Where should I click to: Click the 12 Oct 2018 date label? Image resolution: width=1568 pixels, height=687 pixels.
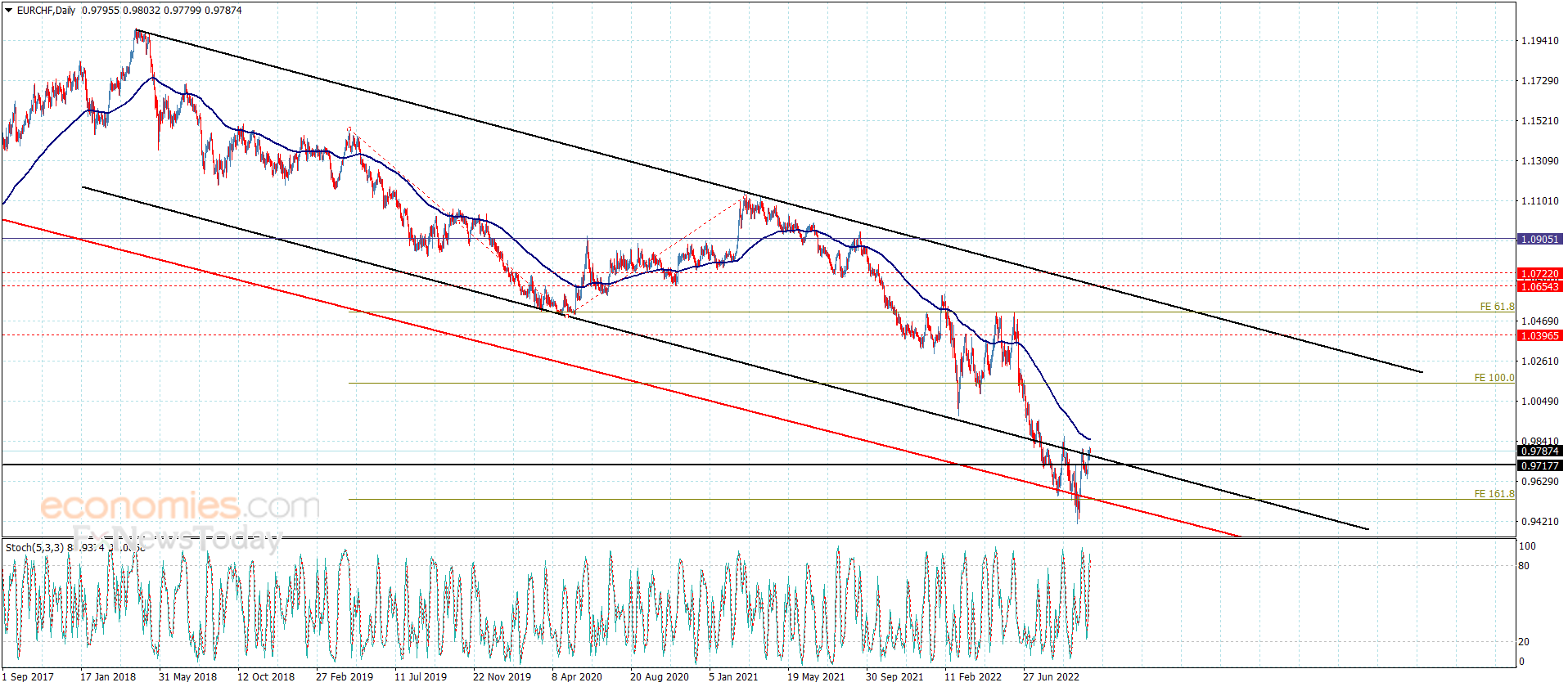266,676
